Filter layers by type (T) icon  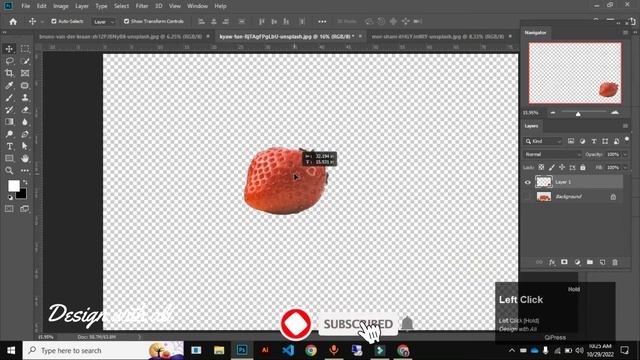click(594, 141)
